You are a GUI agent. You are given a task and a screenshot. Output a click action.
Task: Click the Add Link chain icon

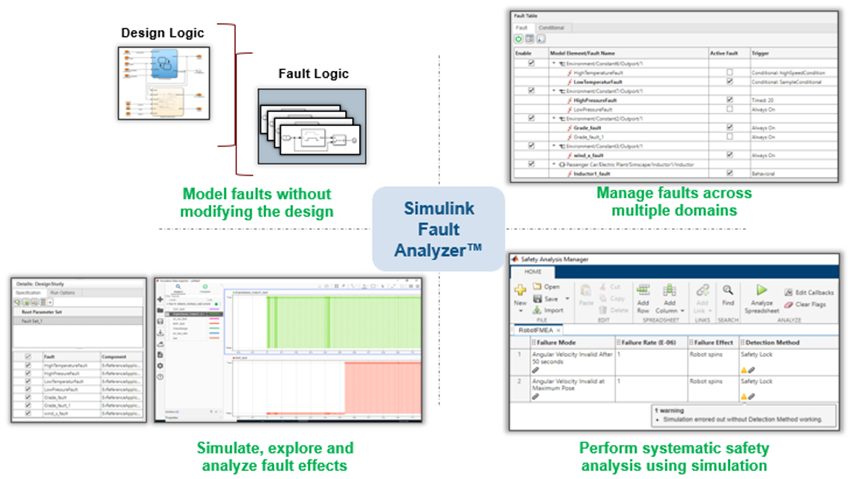[702, 290]
